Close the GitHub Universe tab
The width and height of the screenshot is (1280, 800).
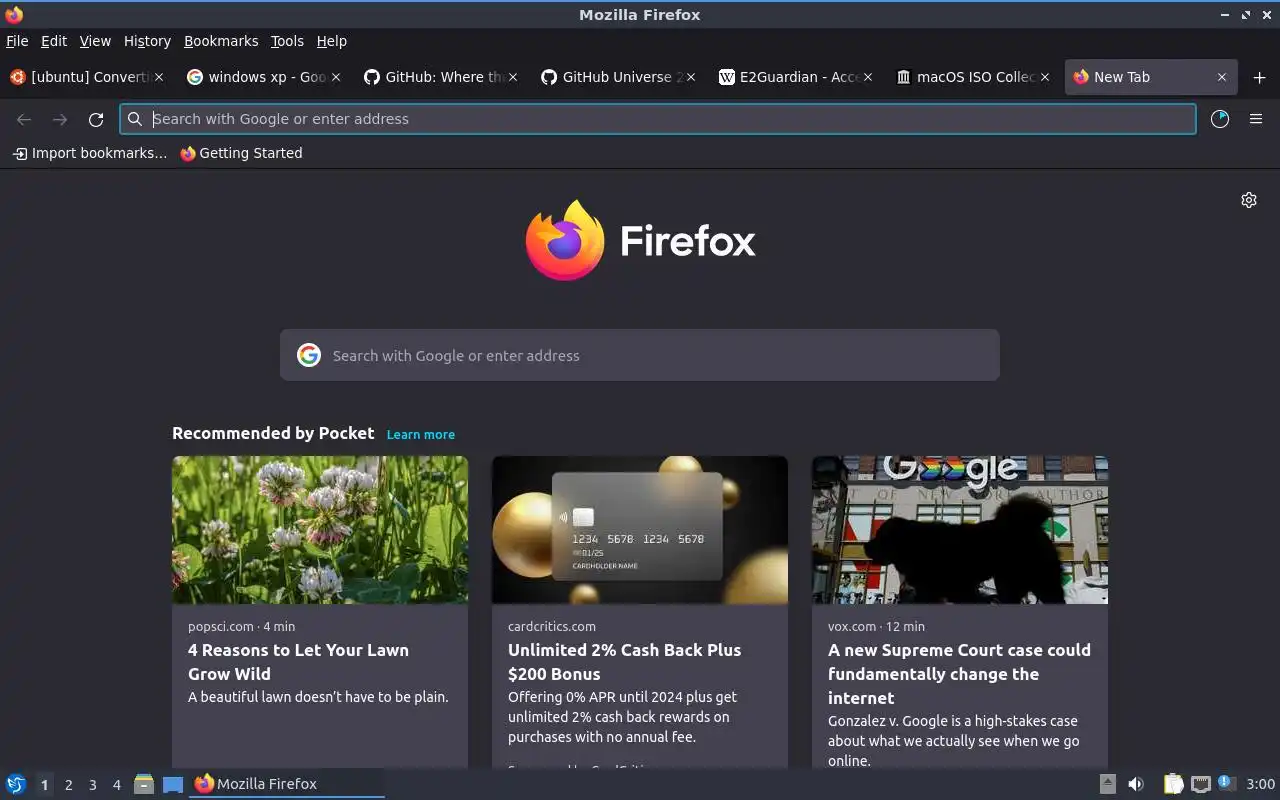690,77
